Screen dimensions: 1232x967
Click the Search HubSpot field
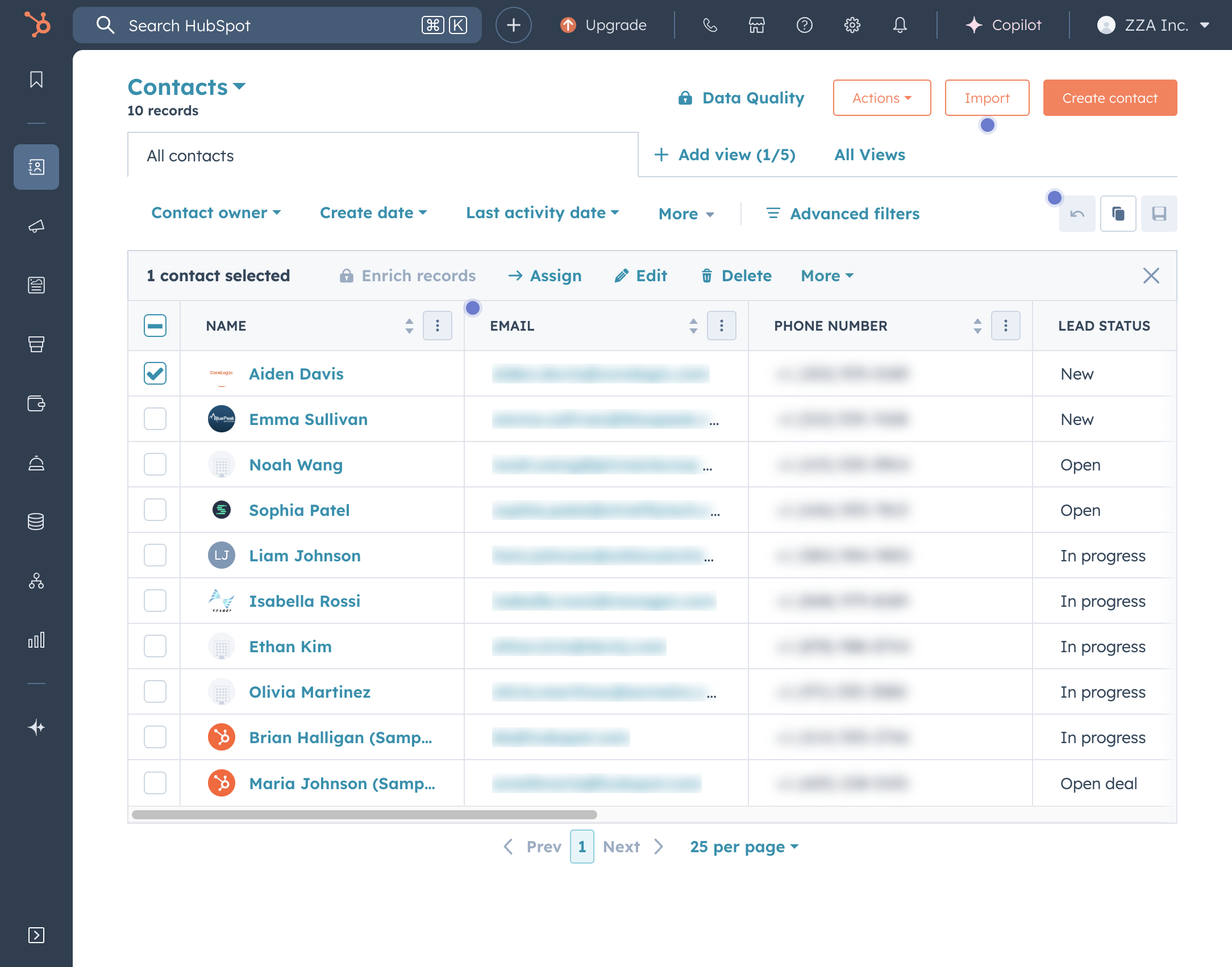tap(277, 25)
